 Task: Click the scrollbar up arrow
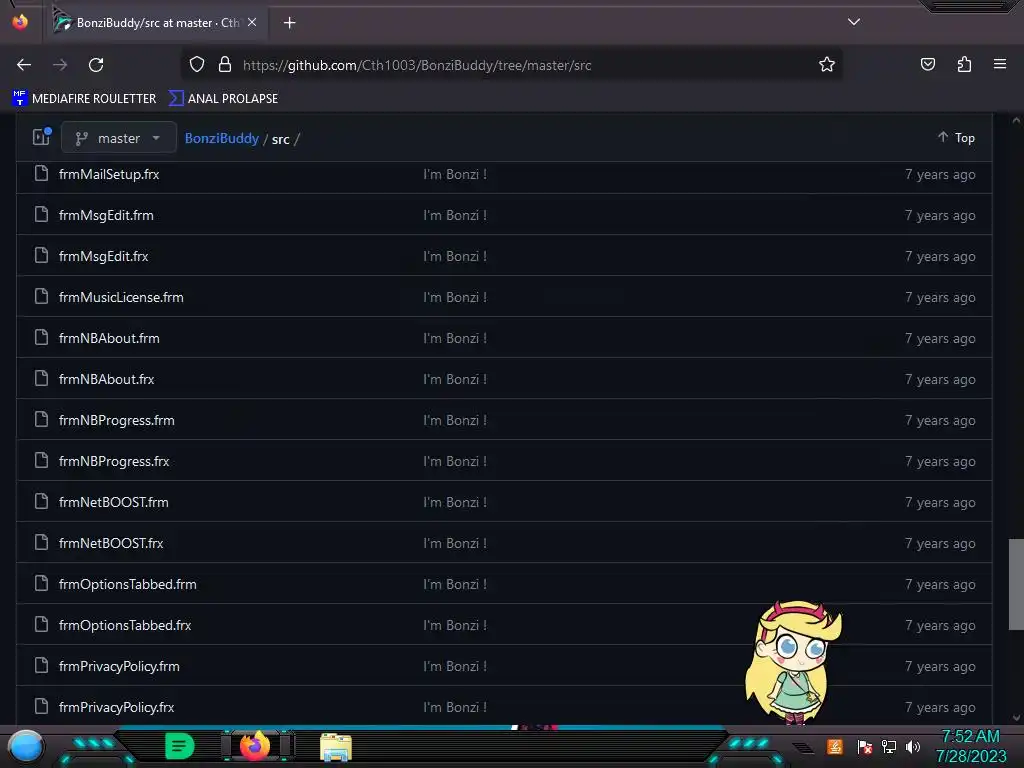[1016, 120]
